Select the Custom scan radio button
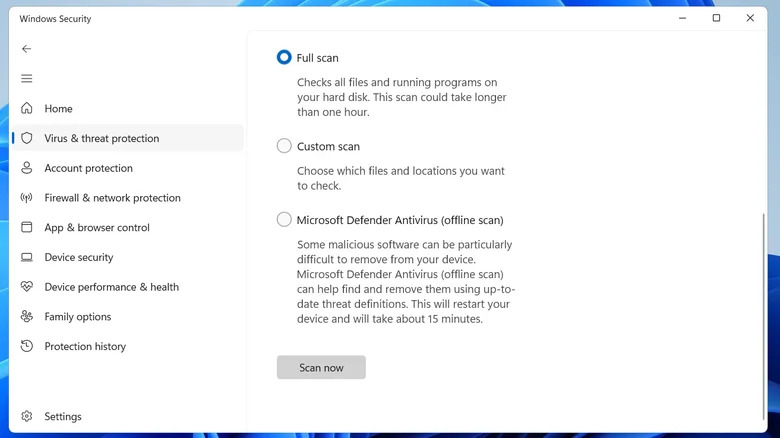Screen dimensions: 780x438 (x=284, y=146)
